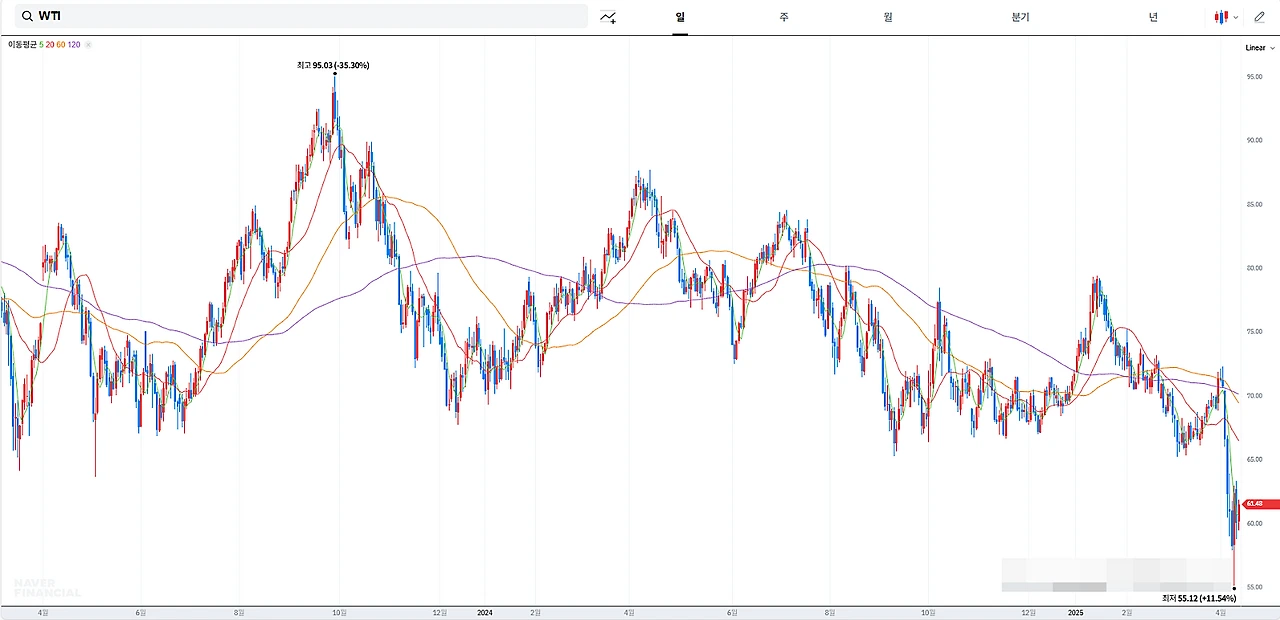Image resolution: width=1280 pixels, height=620 pixels.
Task: Activate the pencil drawing tool
Action: tap(1259, 17)
